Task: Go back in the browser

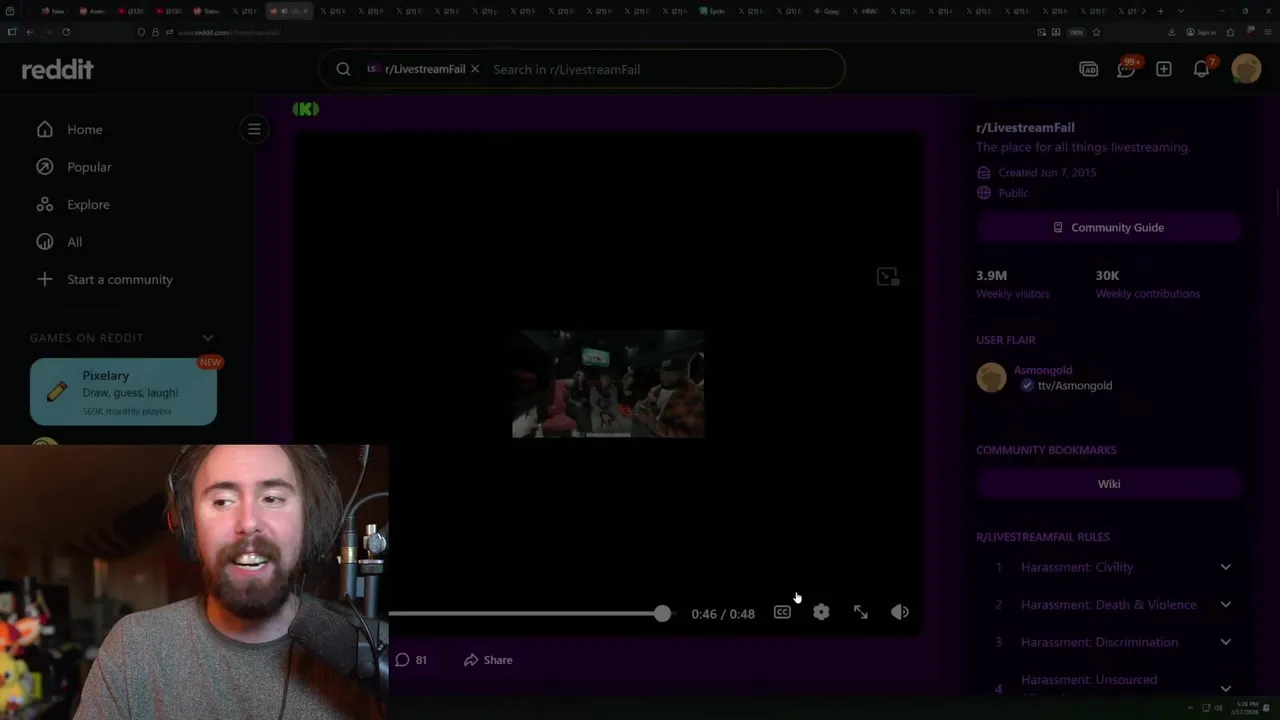Action: [30, 32]
